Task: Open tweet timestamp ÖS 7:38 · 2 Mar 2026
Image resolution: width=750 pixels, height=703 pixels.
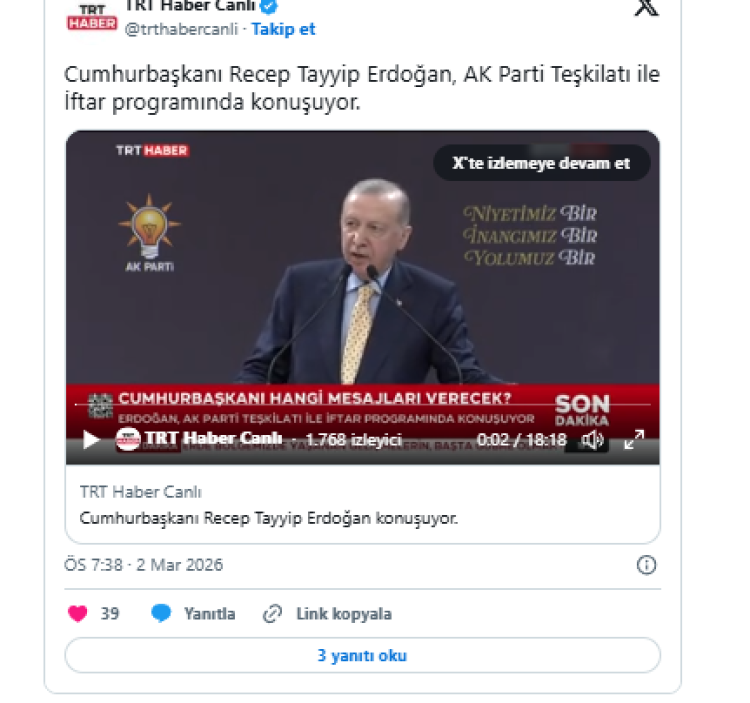Action: (143, 565)
